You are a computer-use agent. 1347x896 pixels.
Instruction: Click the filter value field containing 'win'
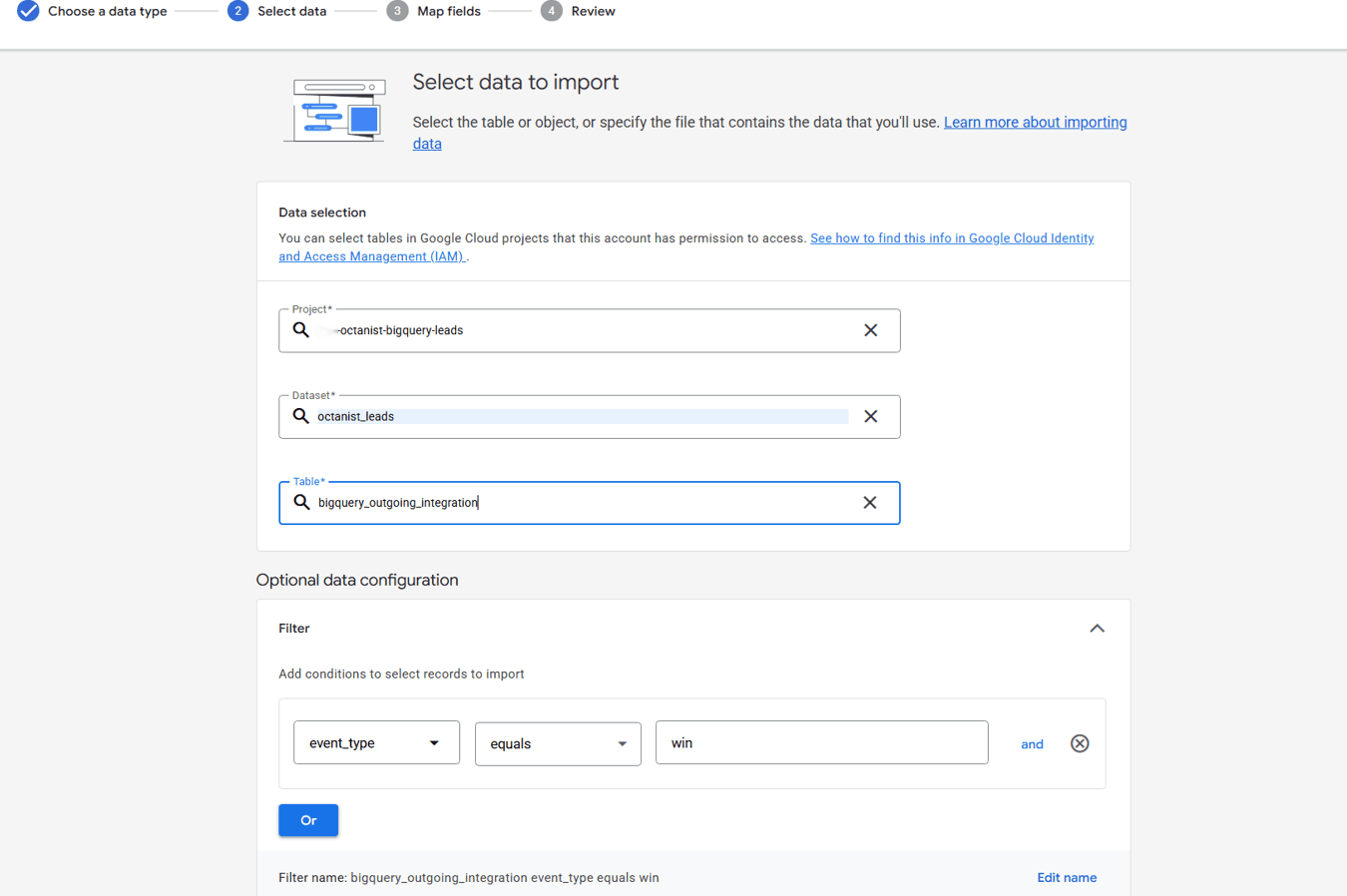point(821,743)
